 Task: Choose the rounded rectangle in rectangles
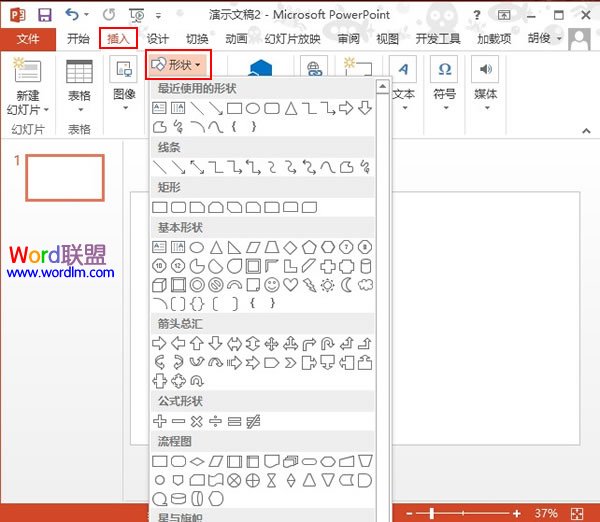[178, 207]
